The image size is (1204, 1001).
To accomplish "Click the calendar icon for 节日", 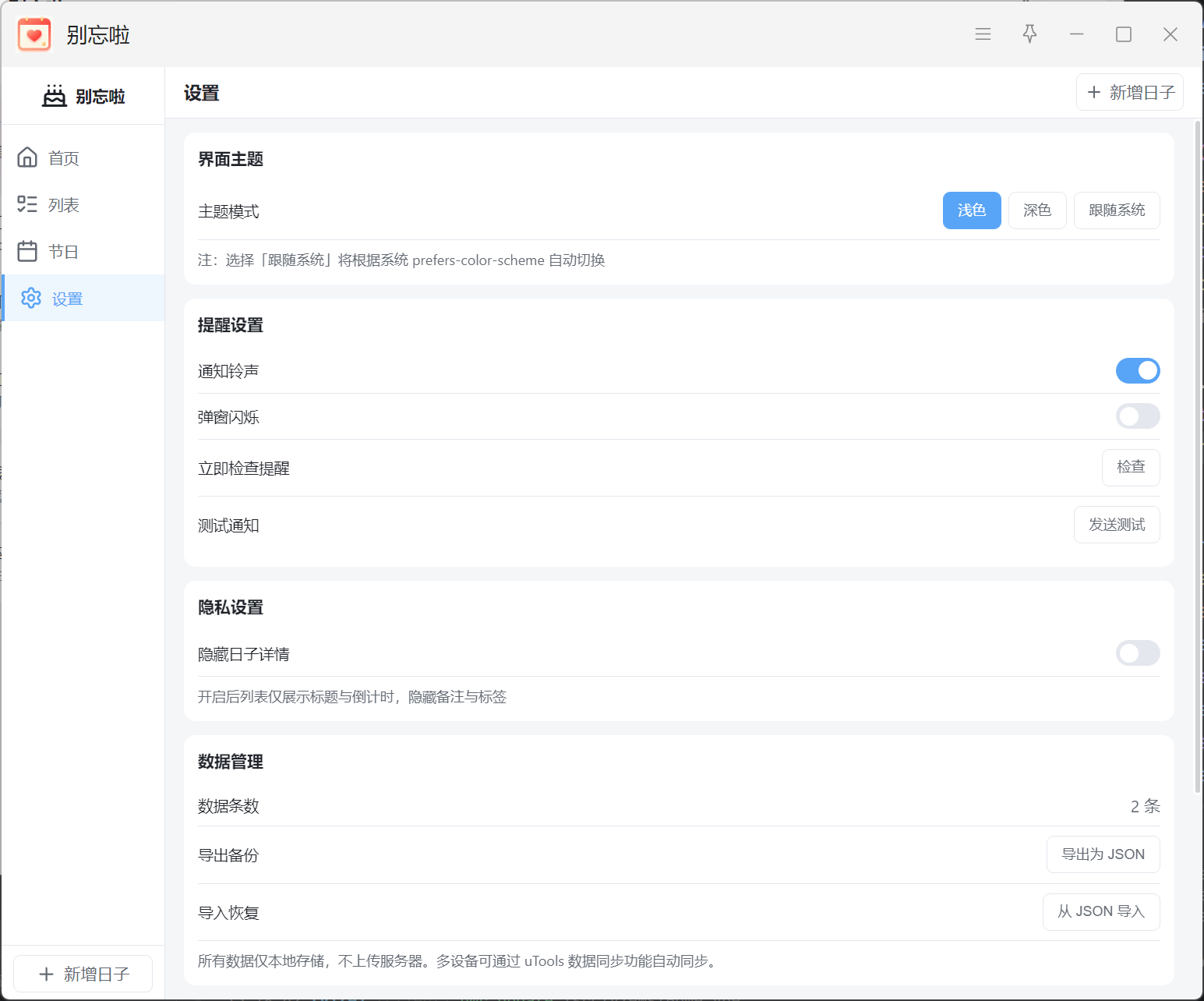I will coord(27,251).
